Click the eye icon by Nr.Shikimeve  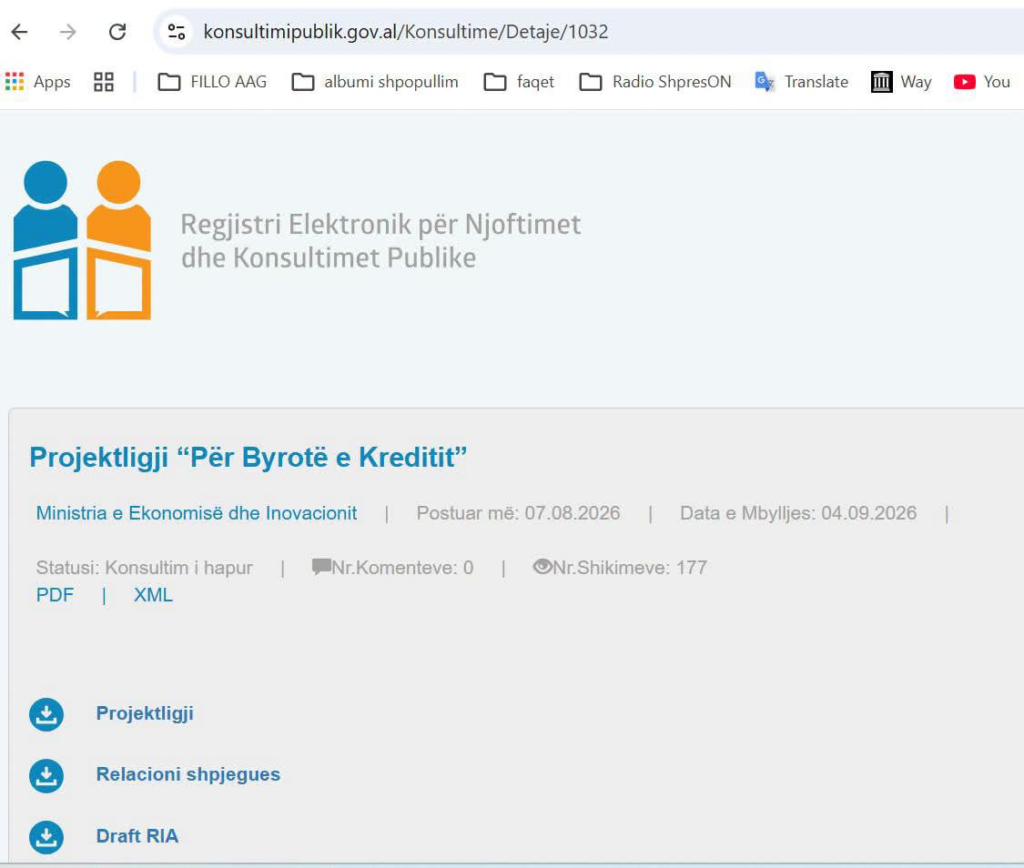pos(542,566)
